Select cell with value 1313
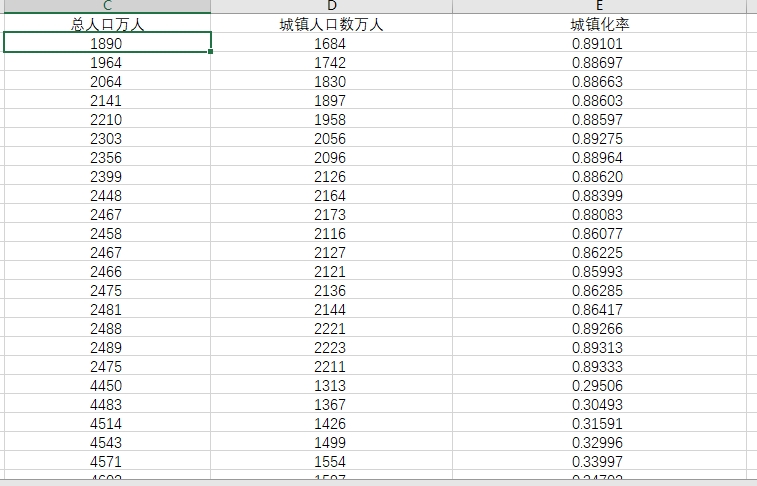 (332, 385)
